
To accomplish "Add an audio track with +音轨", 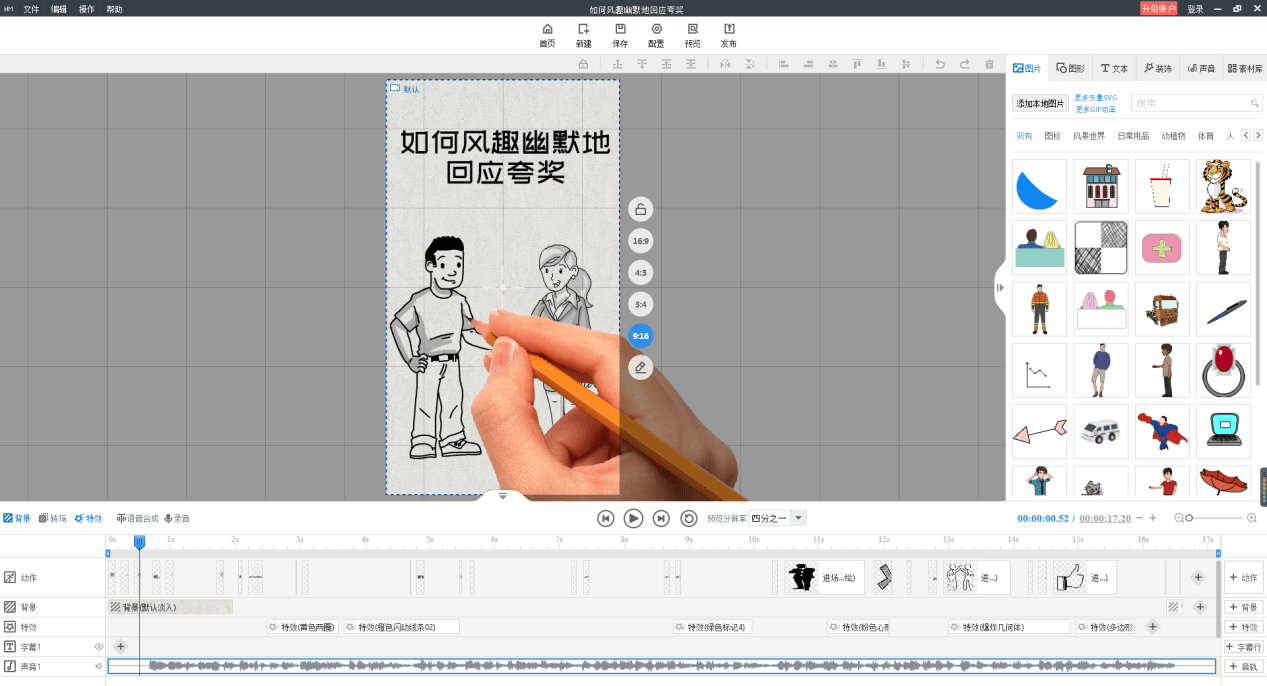I will tap(1243, 666).
